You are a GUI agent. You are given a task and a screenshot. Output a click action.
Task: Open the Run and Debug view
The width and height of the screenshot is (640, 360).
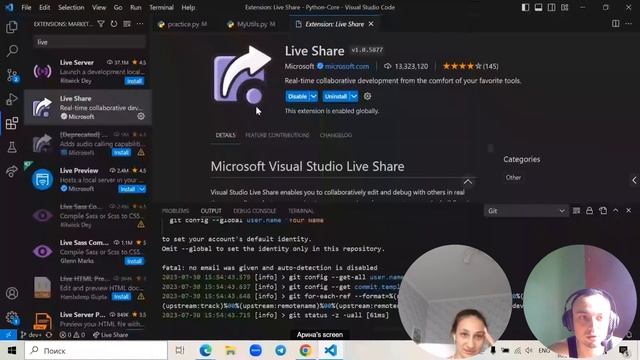(12, 99)
